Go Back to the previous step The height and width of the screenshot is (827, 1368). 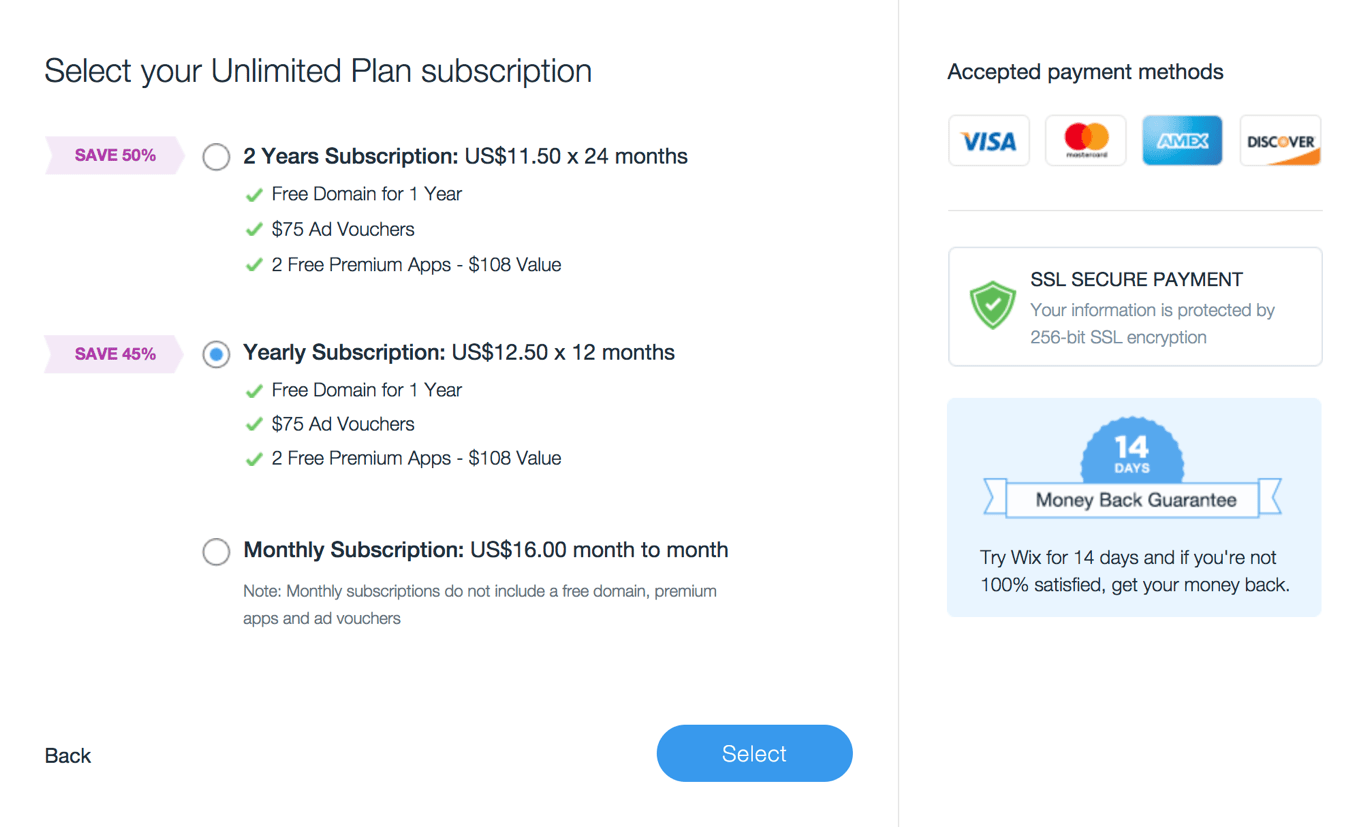pos(68,756)
